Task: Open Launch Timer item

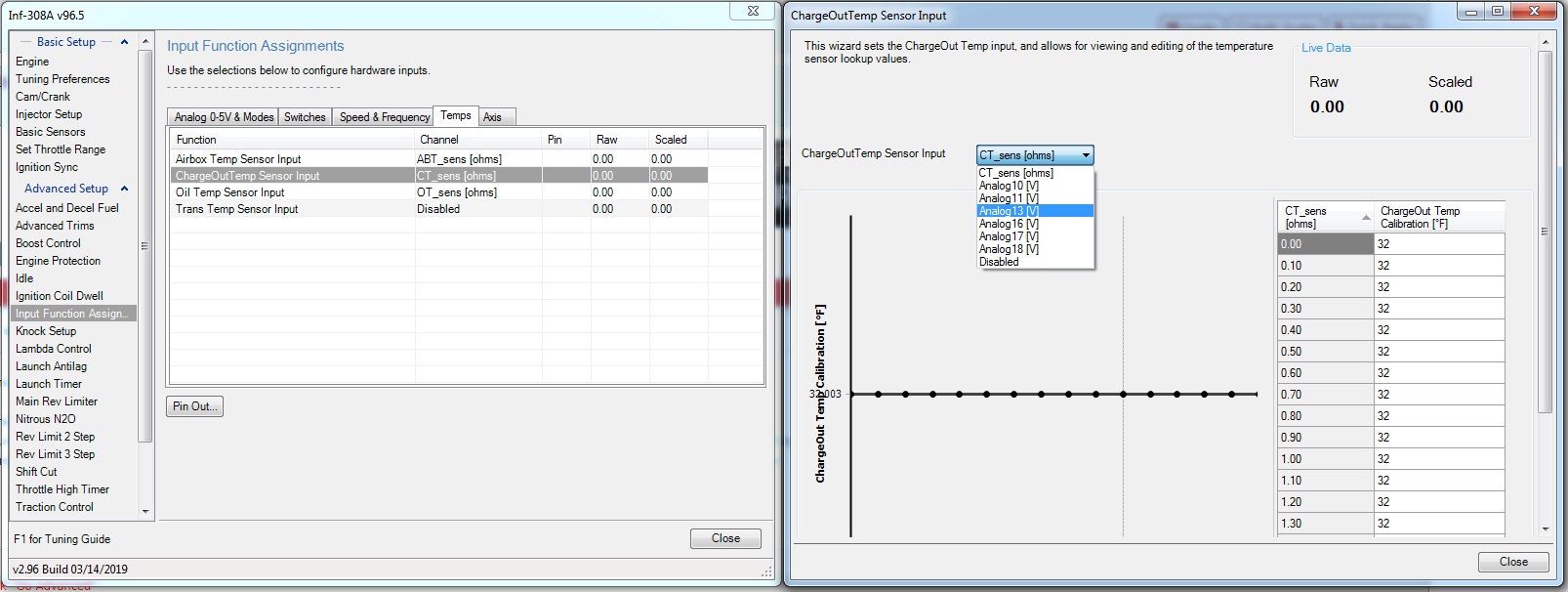Action: click(x=49, y=384)
